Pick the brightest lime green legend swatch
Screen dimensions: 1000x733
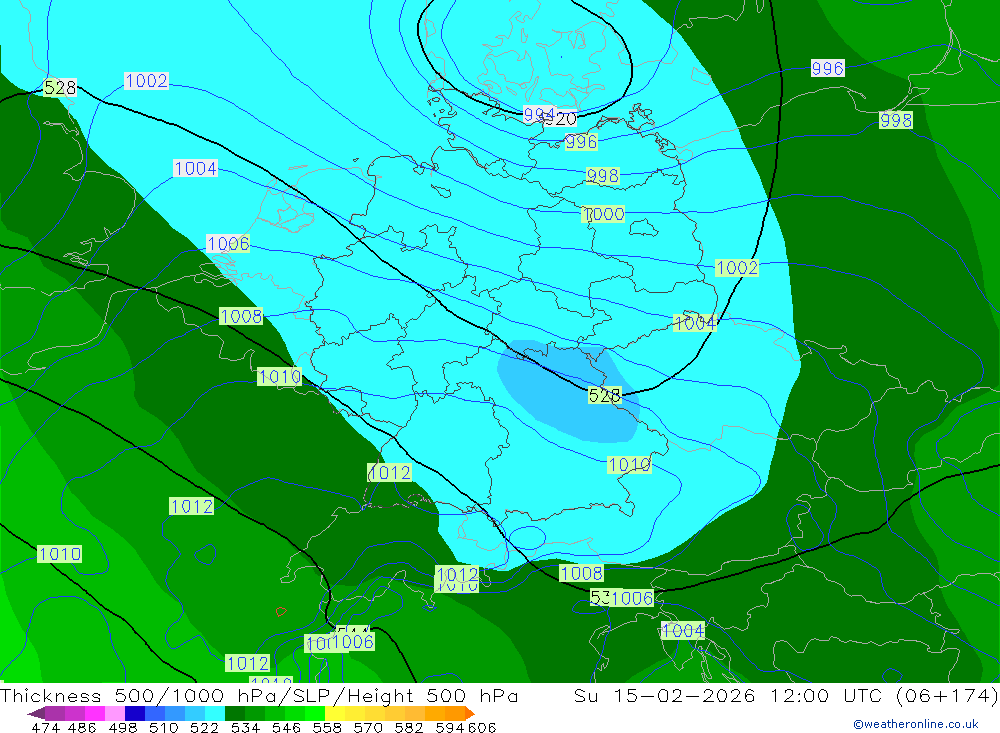coord(315,713)
